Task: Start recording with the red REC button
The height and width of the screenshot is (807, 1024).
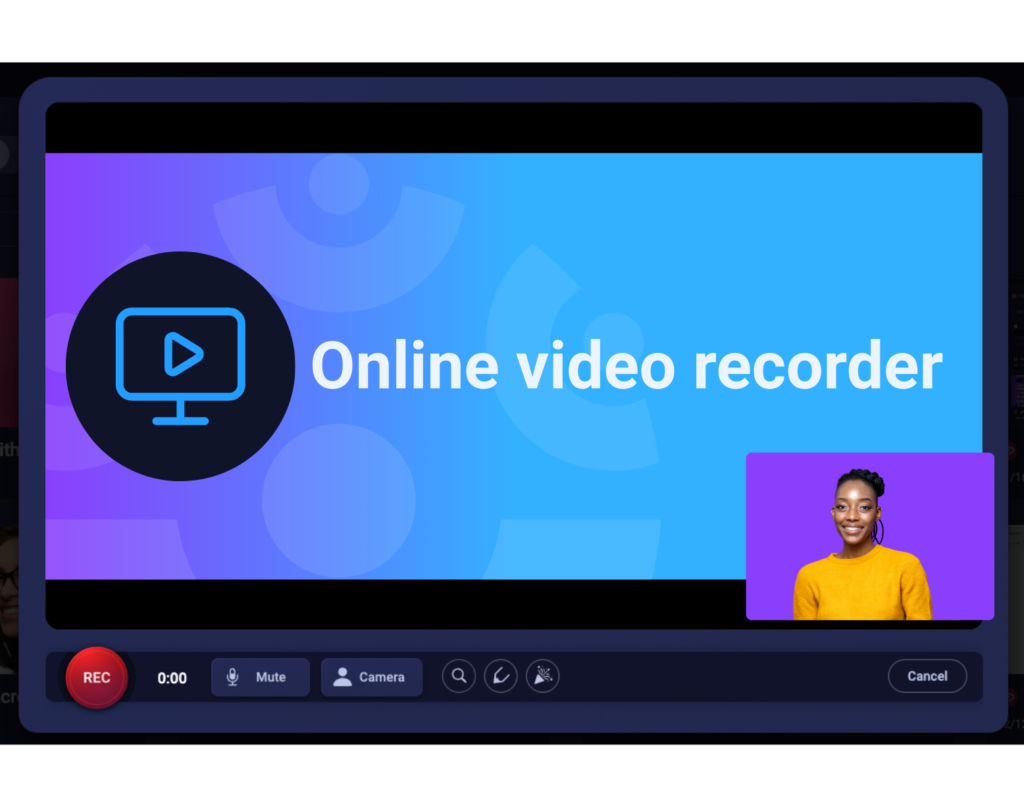Action: coord(96,677)
